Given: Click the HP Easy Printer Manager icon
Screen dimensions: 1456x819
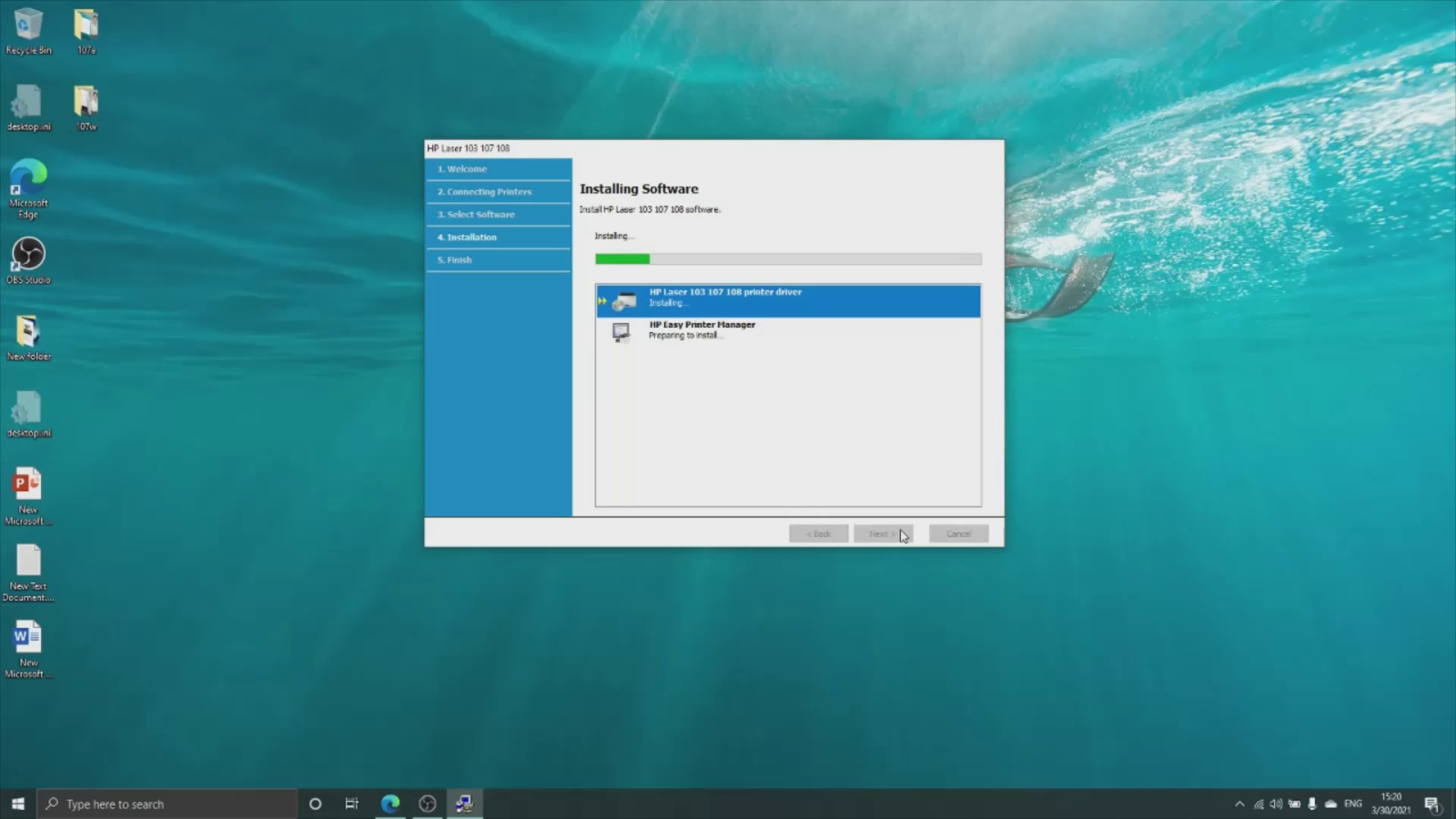Looking at the screenshot, I should (x=621, y=332).
